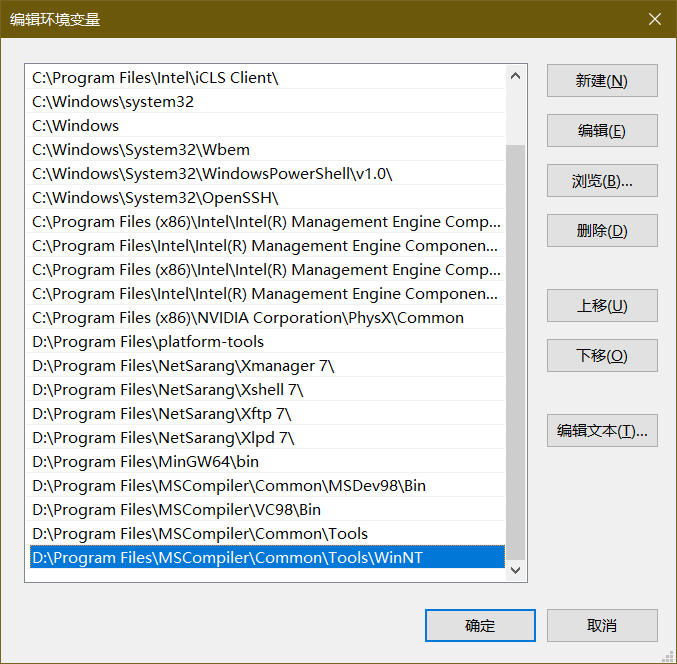Select the NVIDIA PhysX Common entry
The image size is (677, 664).
pyautogui.click(x=248, y=318)
